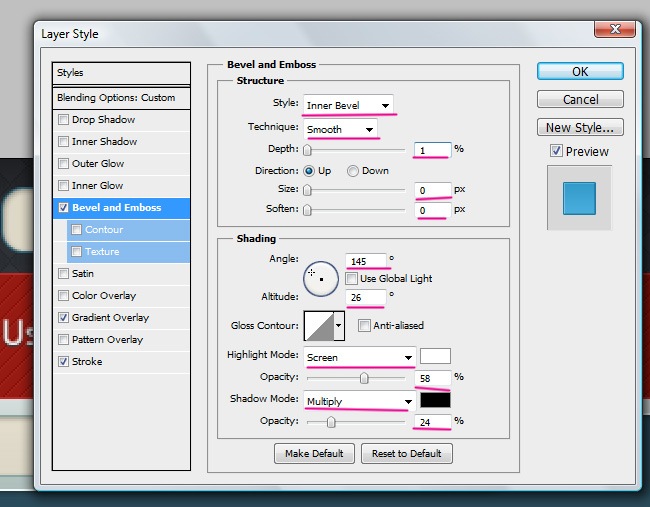650x507 pixels.
Task: Select the Contour sub-item under Bevel and Emboss
Action: pos(104,230)
